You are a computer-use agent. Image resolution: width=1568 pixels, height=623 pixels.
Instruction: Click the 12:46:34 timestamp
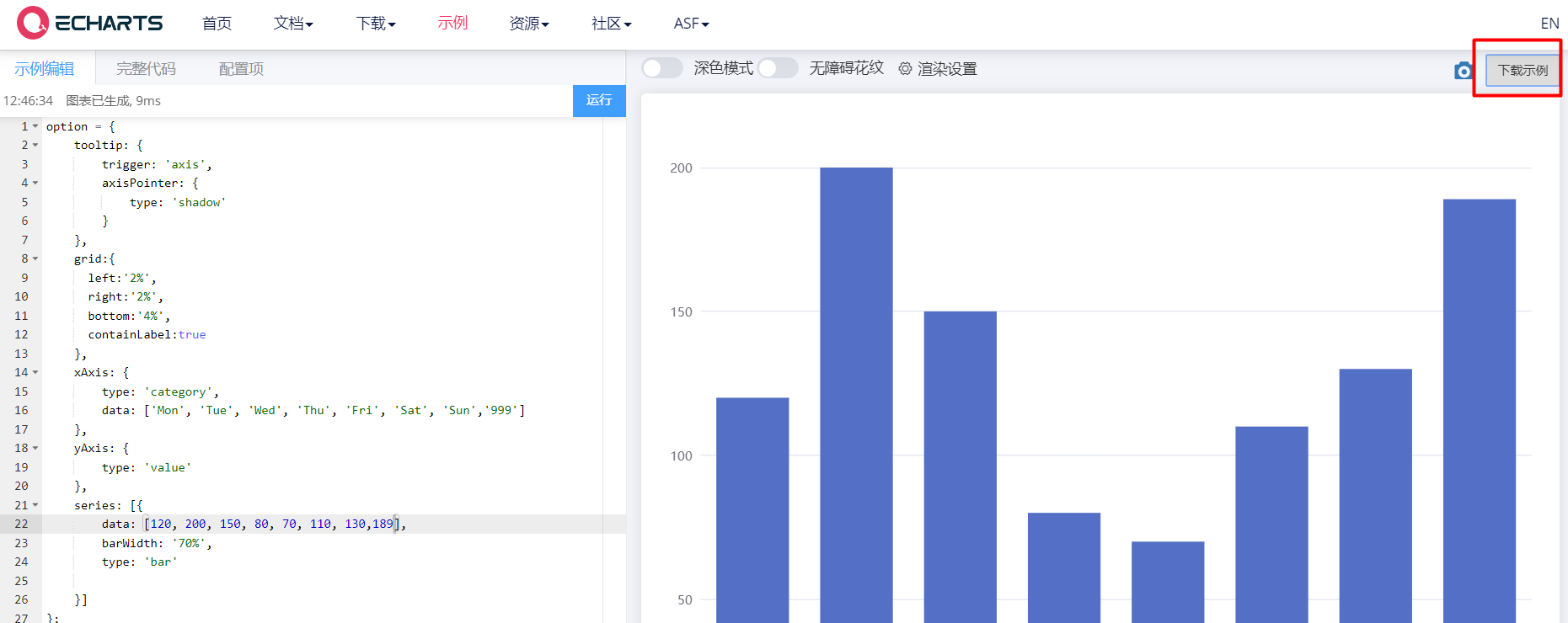(x=28, y=101)
